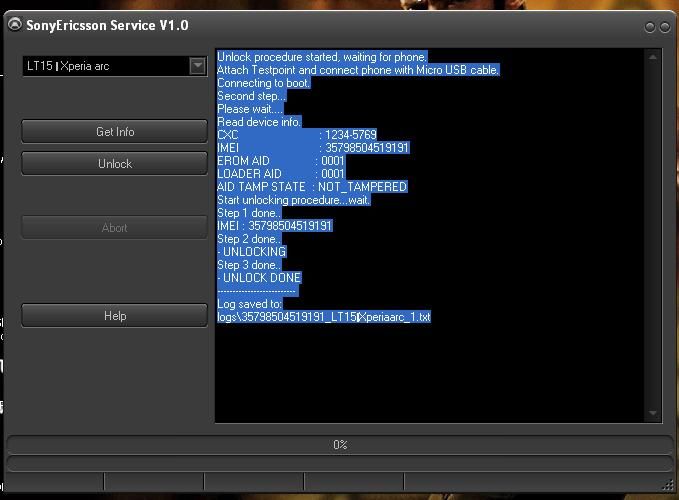The height and width of the screenshot is (500, 679).
Task: Click the 'CXC : 1234-5769' log line
Action: click(297, 135)
